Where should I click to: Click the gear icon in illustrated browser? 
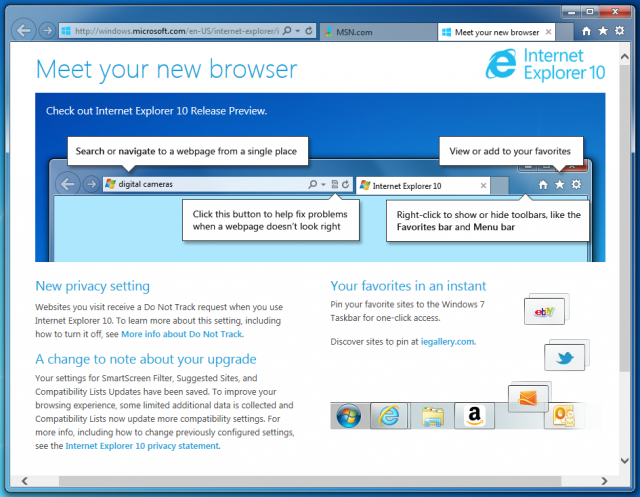pos(576,184)
